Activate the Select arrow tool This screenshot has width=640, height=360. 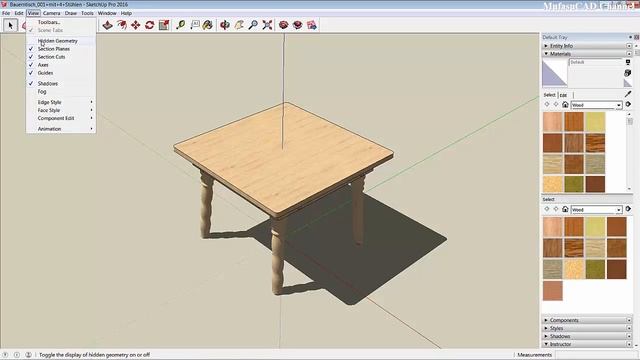click(x=10, y=25)
